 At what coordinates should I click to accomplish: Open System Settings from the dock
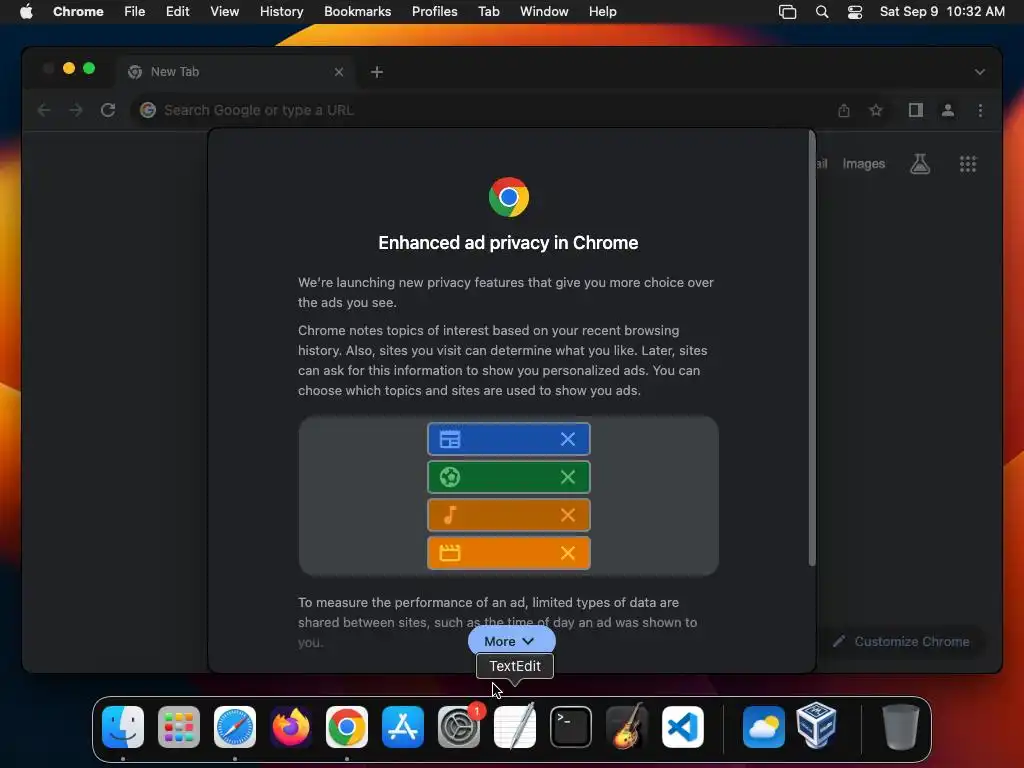[459, 727]
